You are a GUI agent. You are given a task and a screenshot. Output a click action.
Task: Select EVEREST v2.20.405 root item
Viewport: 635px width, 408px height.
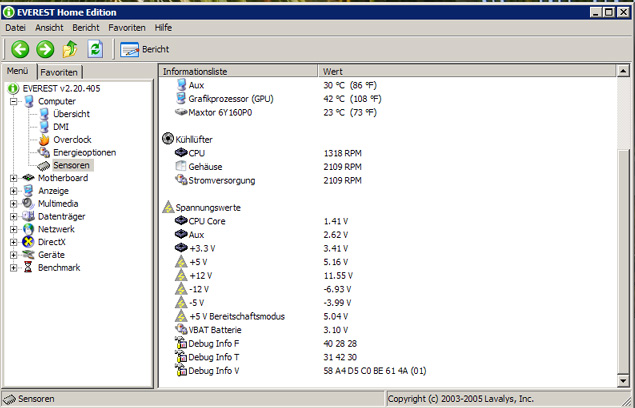[62, 88]
